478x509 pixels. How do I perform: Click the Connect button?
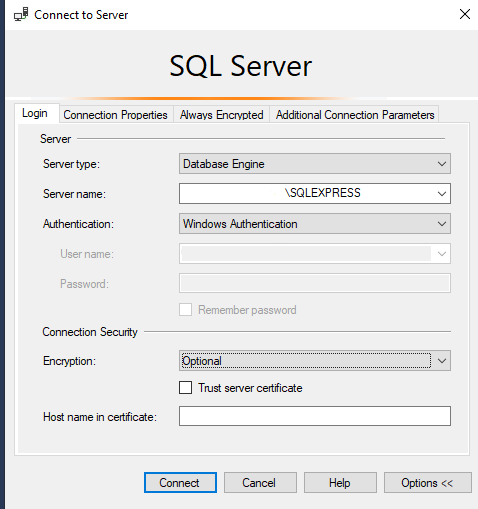coord(180,483)
